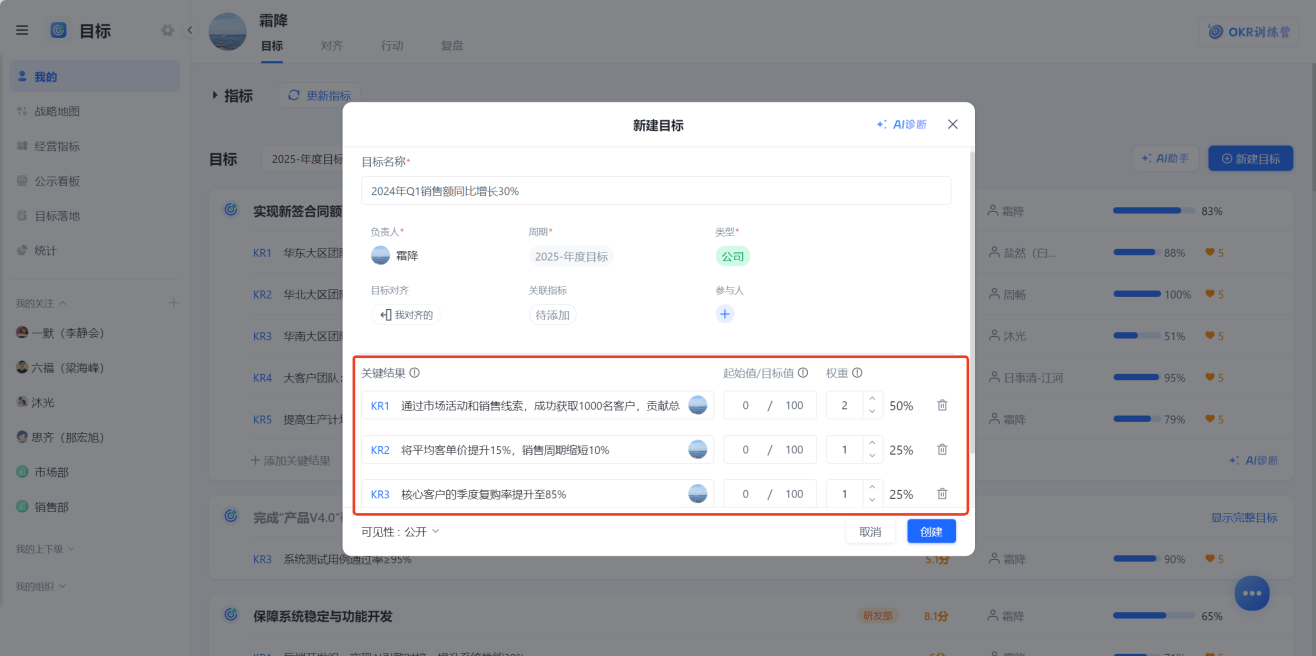Click the KR1 start/target value field
This screenshot has height=656, width=1316.
(770, 405)
